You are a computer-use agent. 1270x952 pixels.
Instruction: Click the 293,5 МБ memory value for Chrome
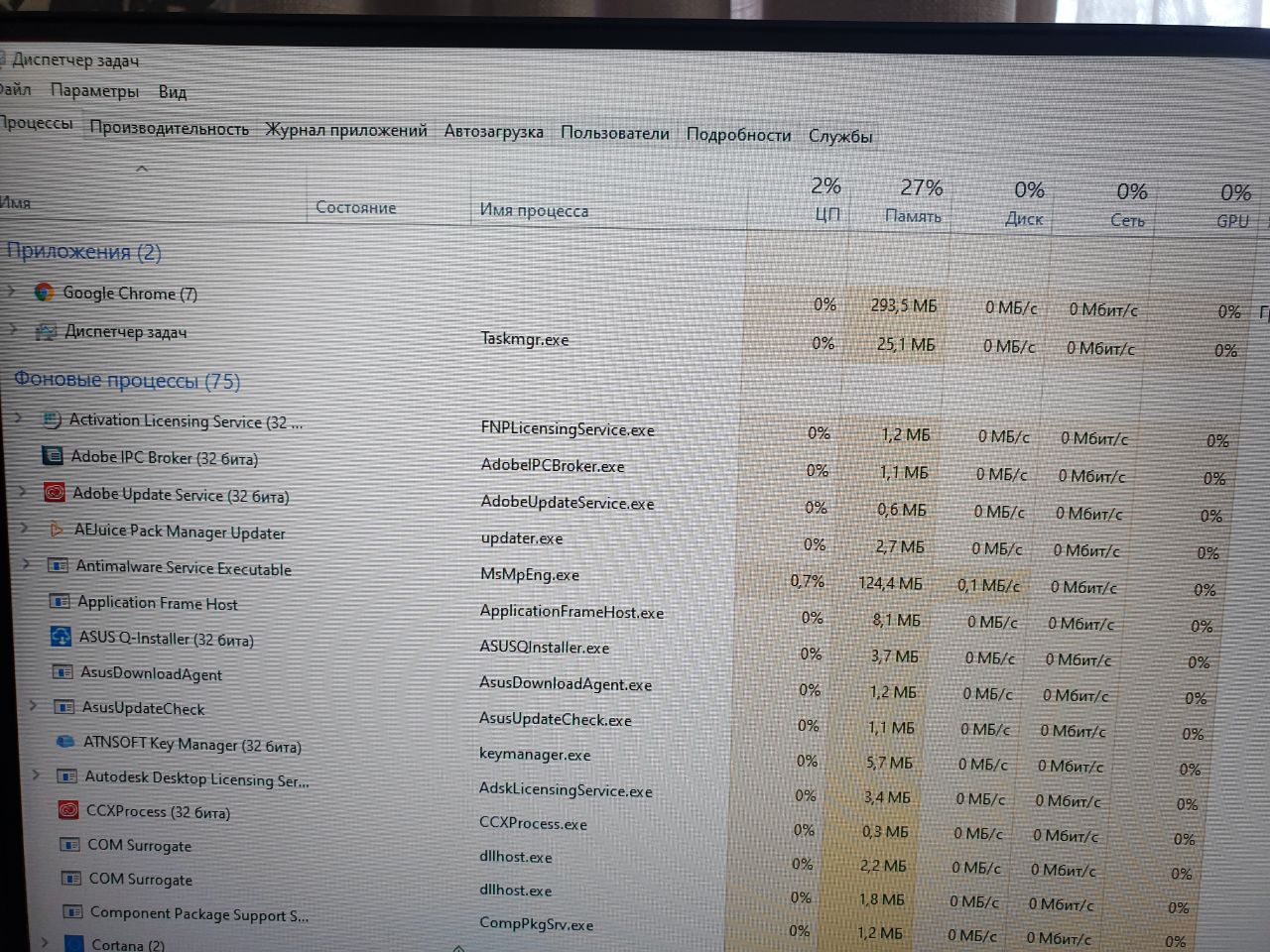pos(904,305)
